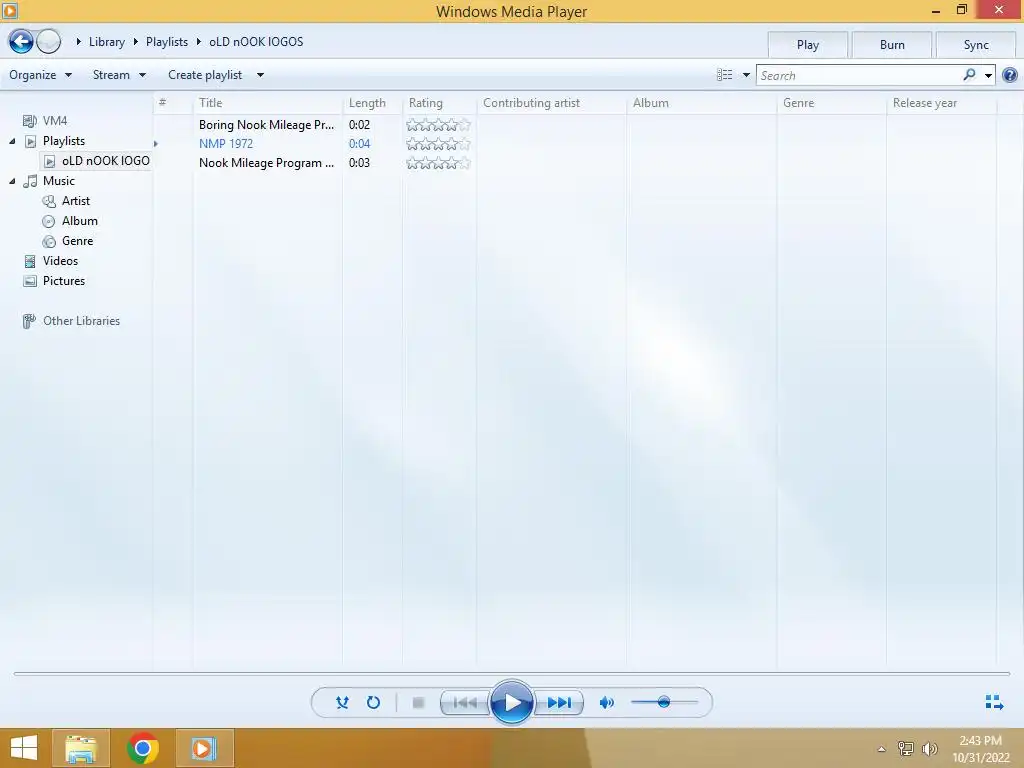This screenshot has height=768, width=1024.
Task: Rate Nook Mileage Program track stars
Action: coord(438,163)
